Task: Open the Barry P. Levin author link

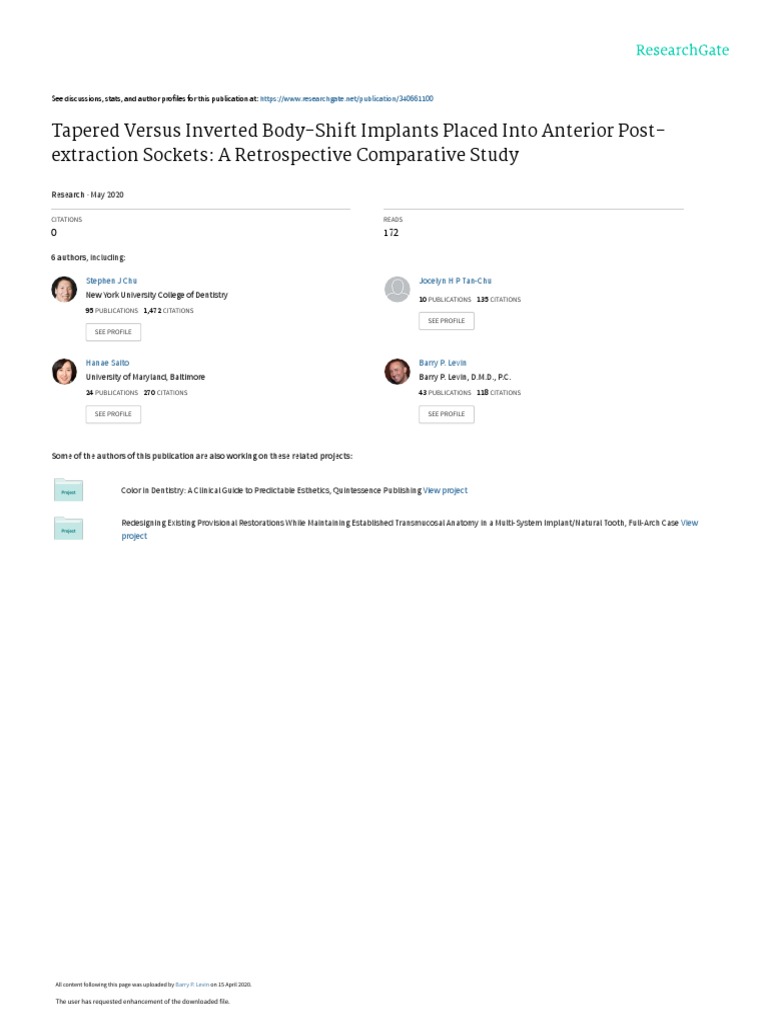Action: pos(442,363)
